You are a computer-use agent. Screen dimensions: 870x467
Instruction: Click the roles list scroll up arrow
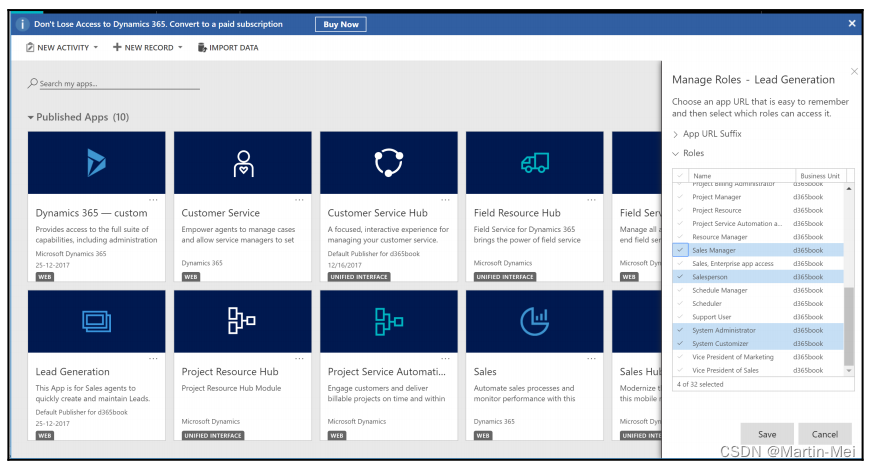[849, 189]
